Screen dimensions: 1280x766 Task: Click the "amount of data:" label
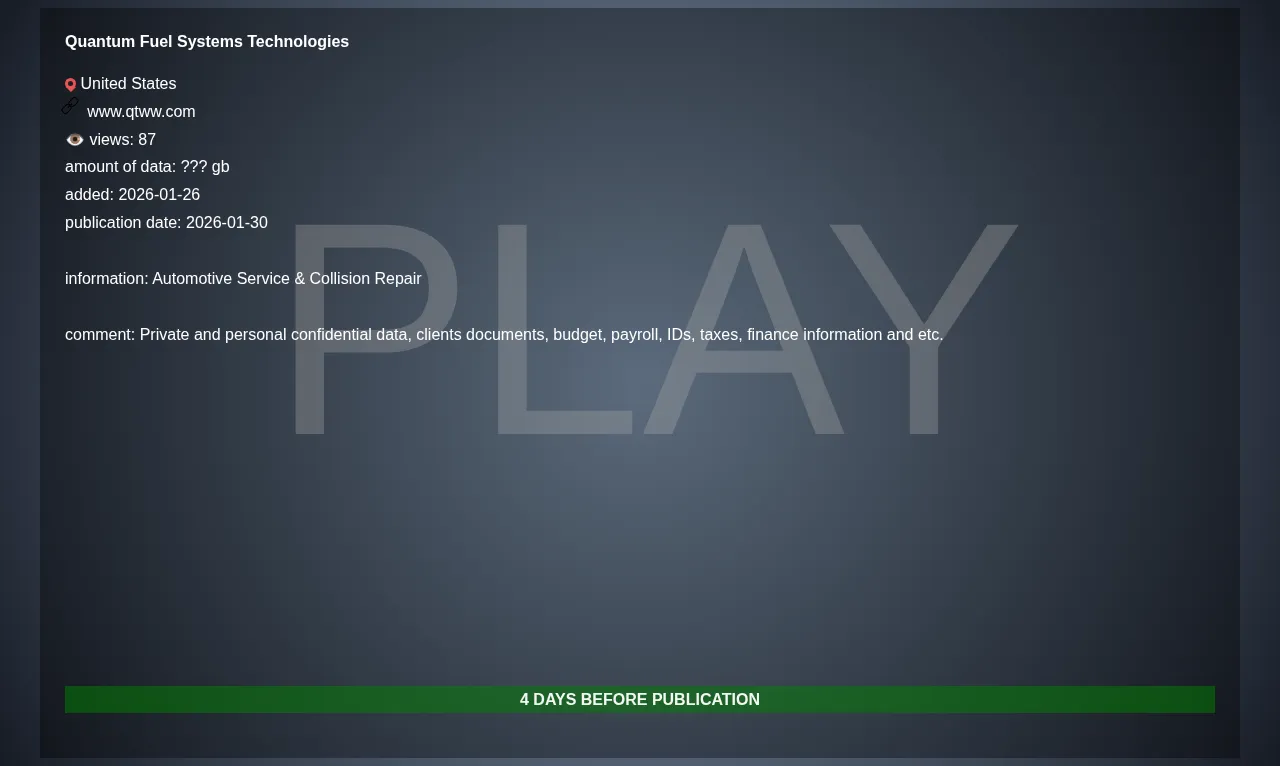120,167
